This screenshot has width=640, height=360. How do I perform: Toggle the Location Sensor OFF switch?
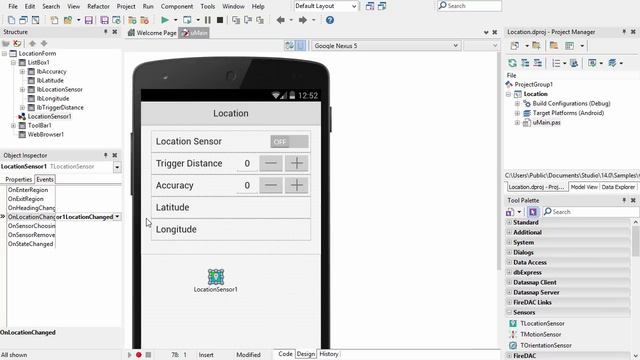click(289, 142)
